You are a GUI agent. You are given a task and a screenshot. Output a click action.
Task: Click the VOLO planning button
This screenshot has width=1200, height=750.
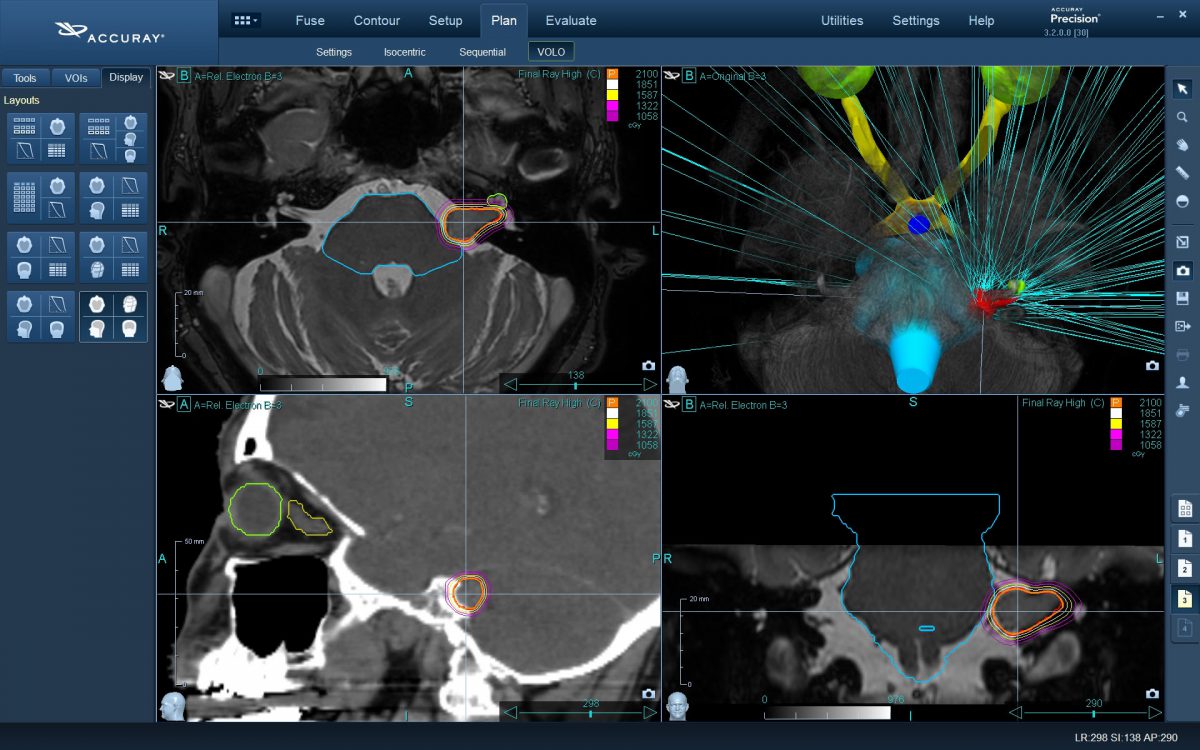[551, 52]
